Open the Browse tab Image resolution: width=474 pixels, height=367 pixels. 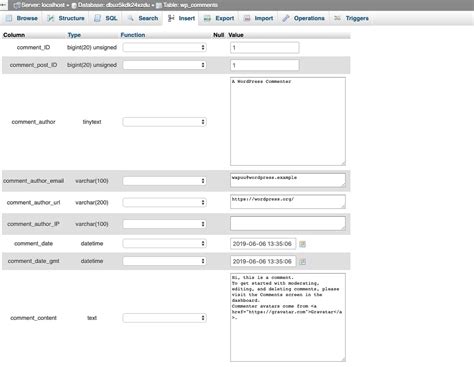[22, 18]
